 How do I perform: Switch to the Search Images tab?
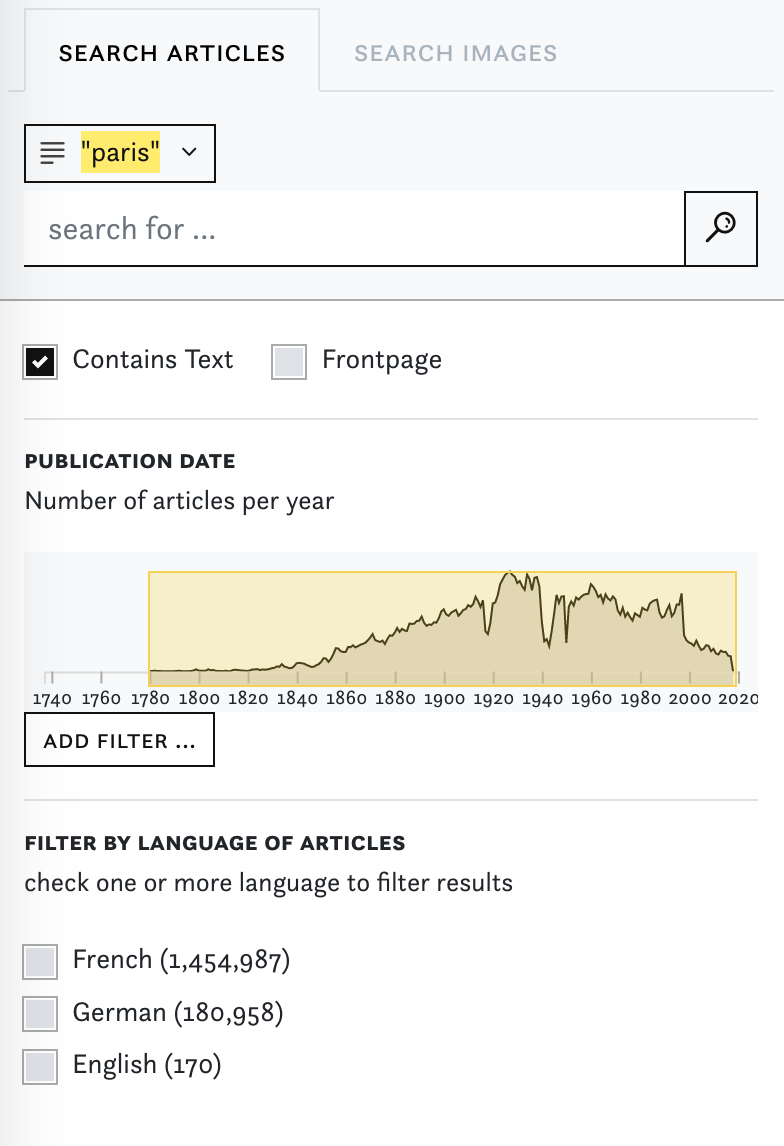pos(456,53)
